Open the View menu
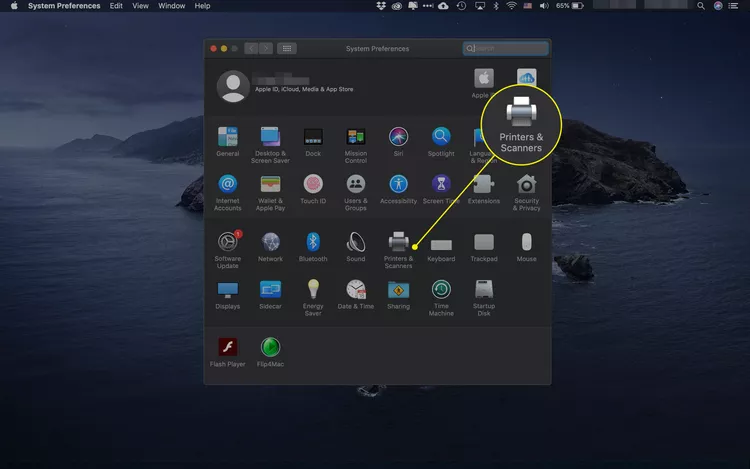 pos(141,6)
